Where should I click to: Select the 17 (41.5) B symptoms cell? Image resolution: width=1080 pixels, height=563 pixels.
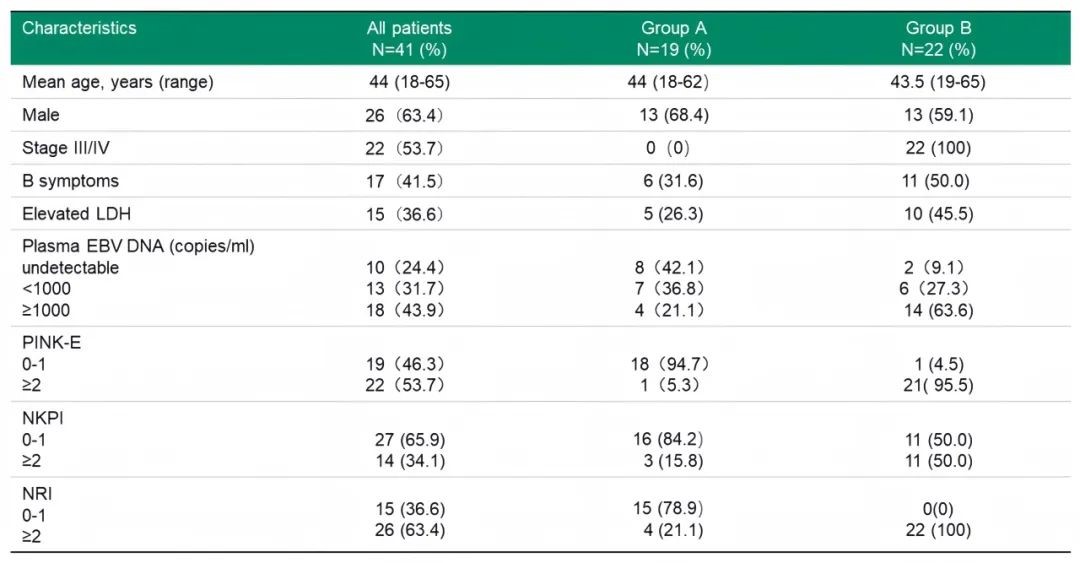pyautogui.click(x=404, y=181)
